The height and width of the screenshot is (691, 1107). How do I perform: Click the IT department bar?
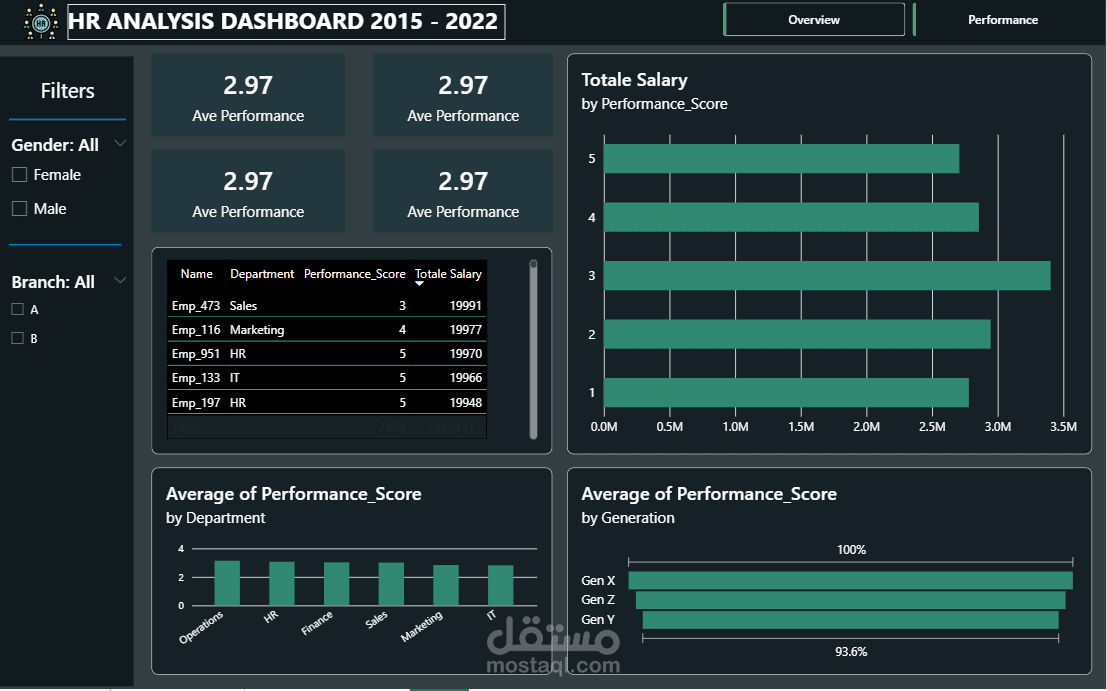tap(501, 585)
